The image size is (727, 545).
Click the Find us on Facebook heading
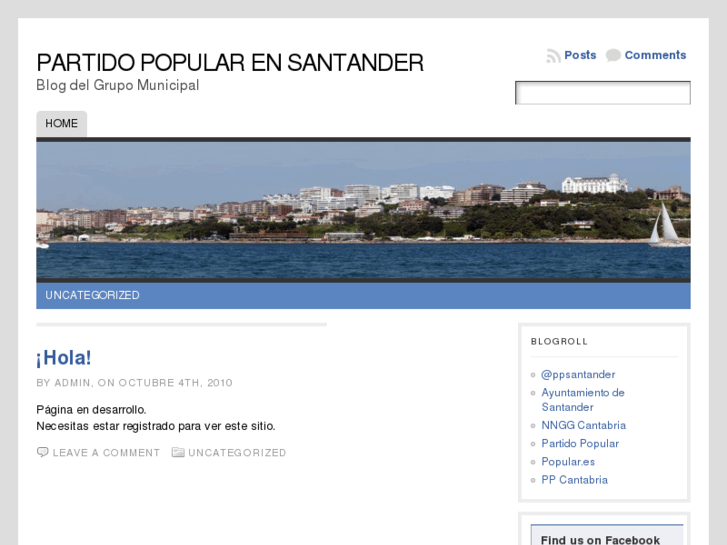(x=600, y=540)
